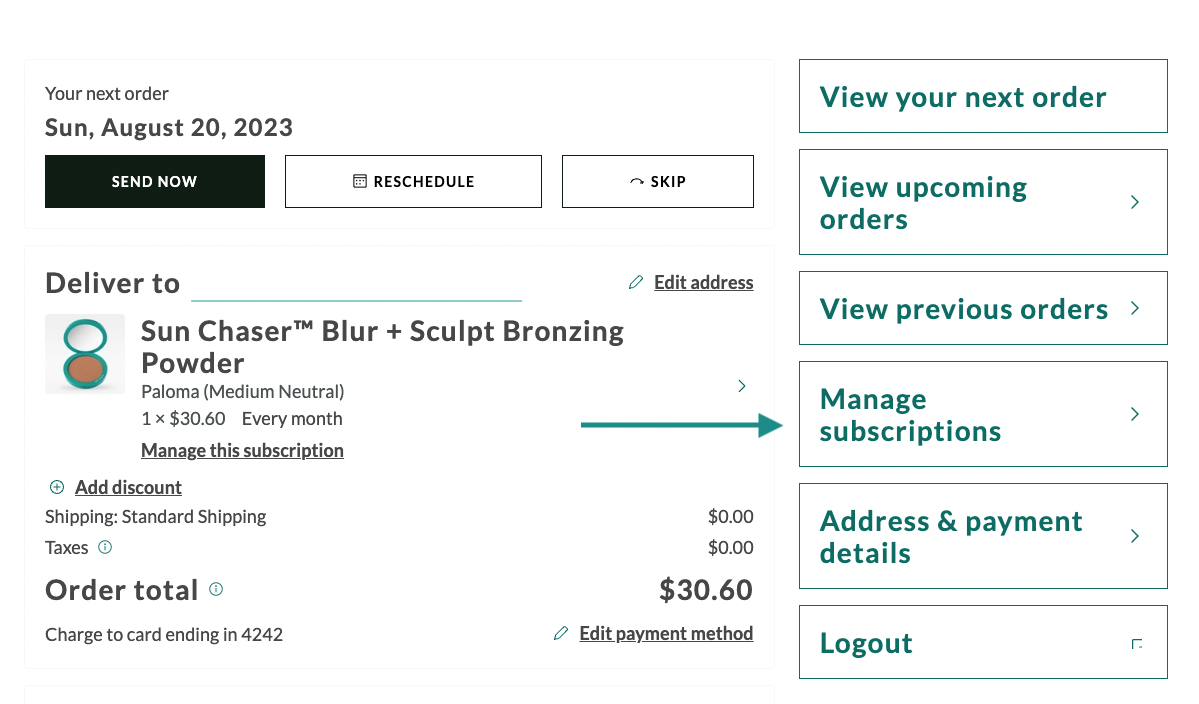Viewport: 1199px width, 704px height.
Task: Click Add discount
Action: tap(128, 487)
